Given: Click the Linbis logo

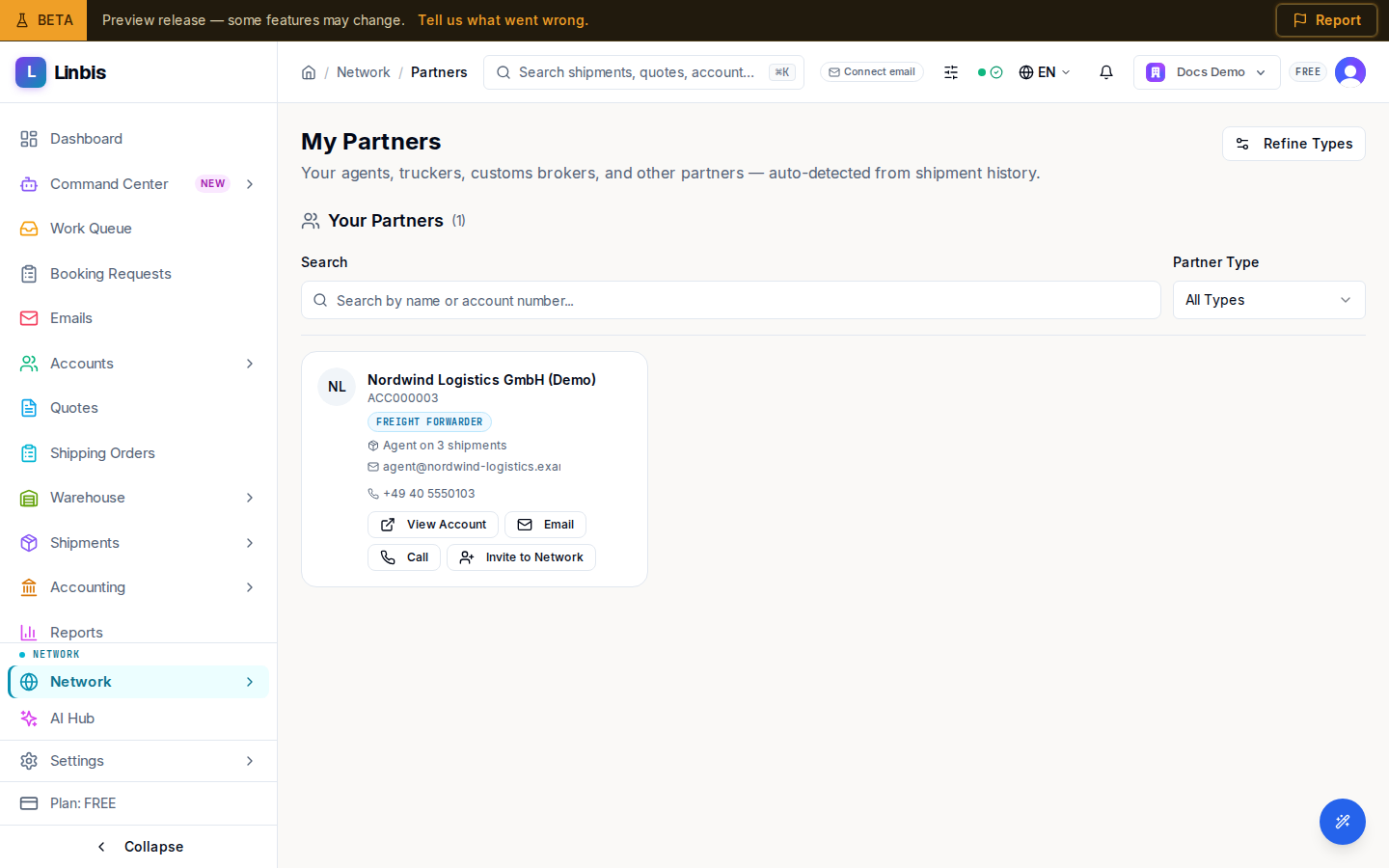Looking at the screenshot, I should point(61,72).
